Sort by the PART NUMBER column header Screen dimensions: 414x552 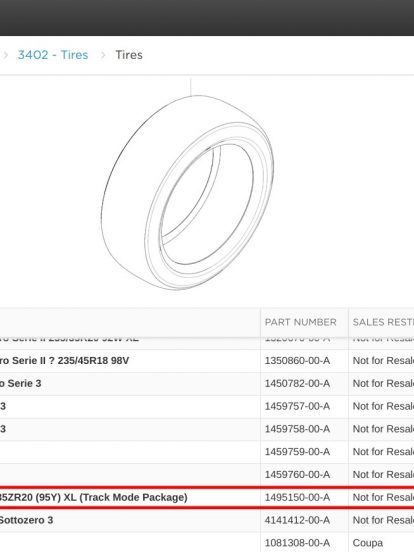coord(301,322)
